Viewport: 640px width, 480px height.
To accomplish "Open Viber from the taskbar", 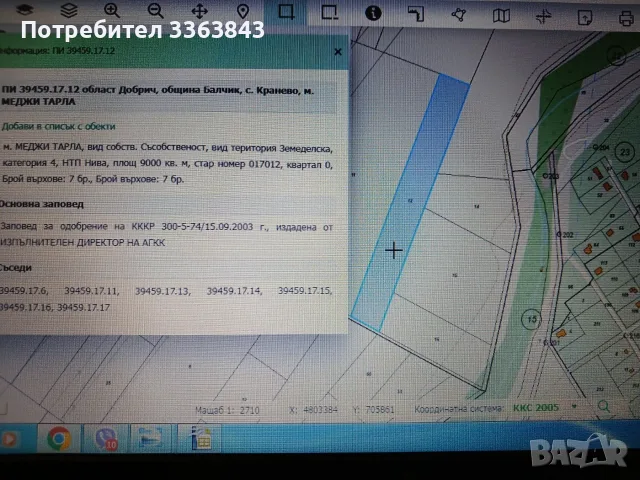I will point(106,439).
